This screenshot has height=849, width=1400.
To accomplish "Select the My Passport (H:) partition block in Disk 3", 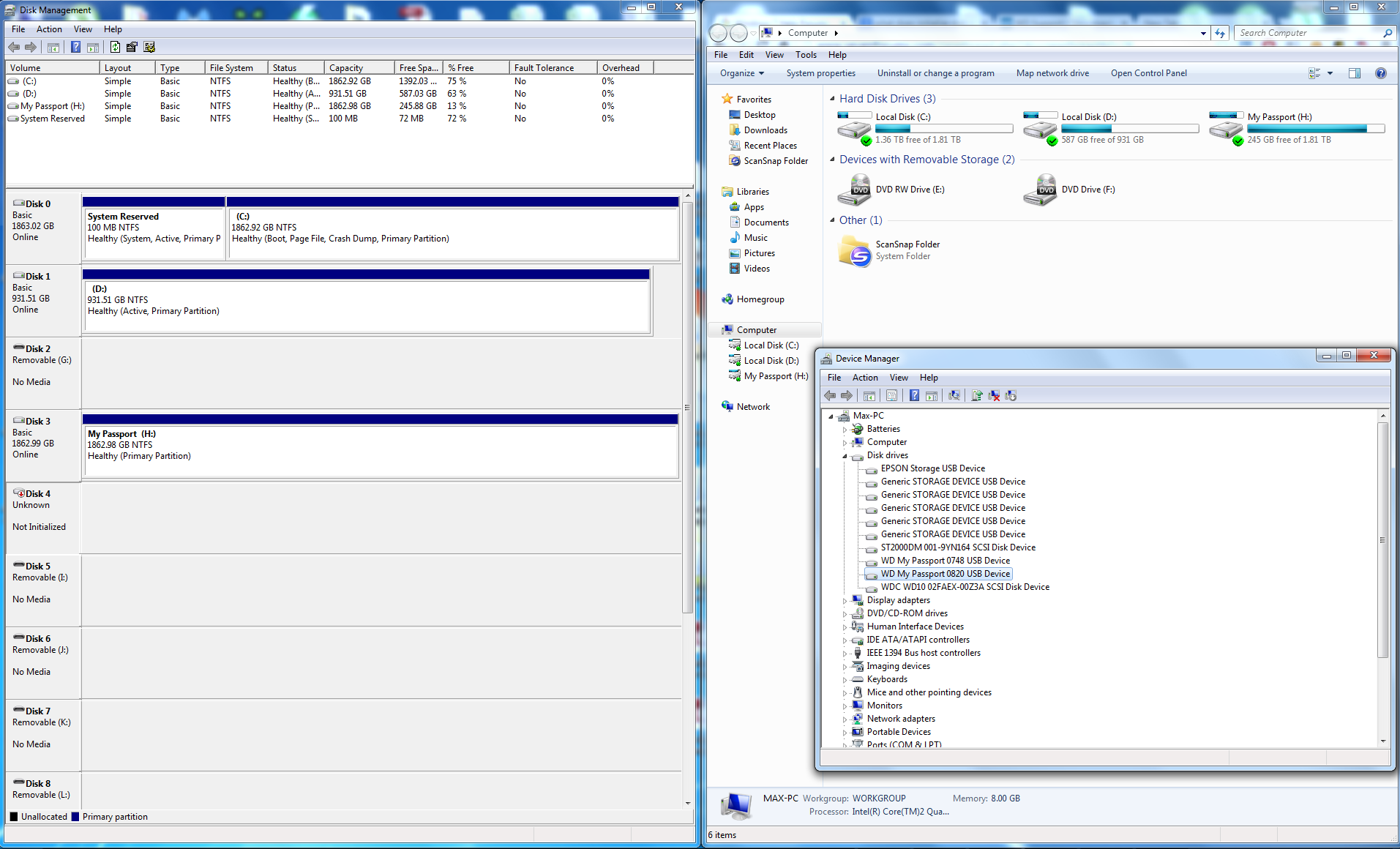I will pos(381,446).
